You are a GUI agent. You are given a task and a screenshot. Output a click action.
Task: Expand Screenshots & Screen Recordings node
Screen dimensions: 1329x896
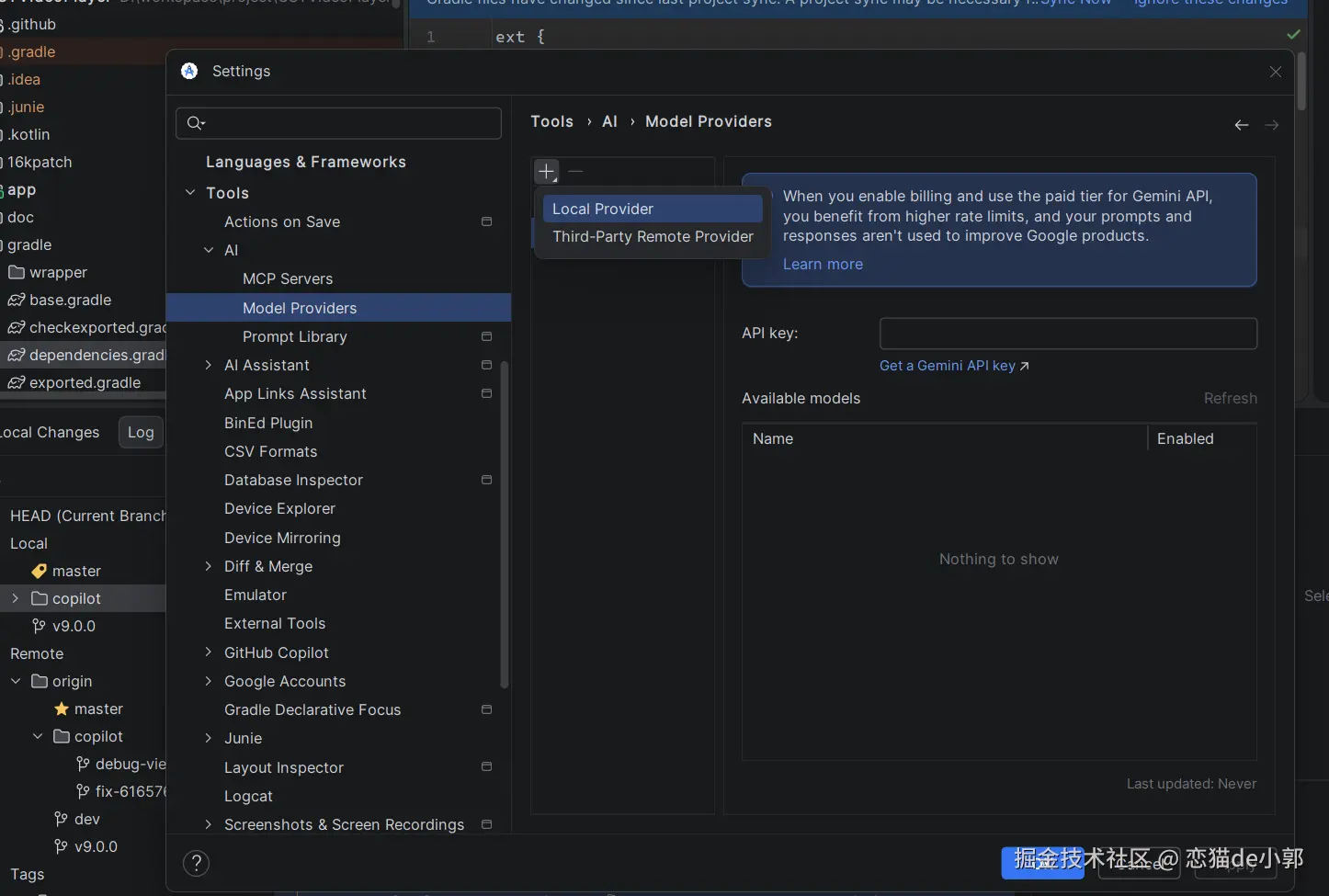click(209, 824)
